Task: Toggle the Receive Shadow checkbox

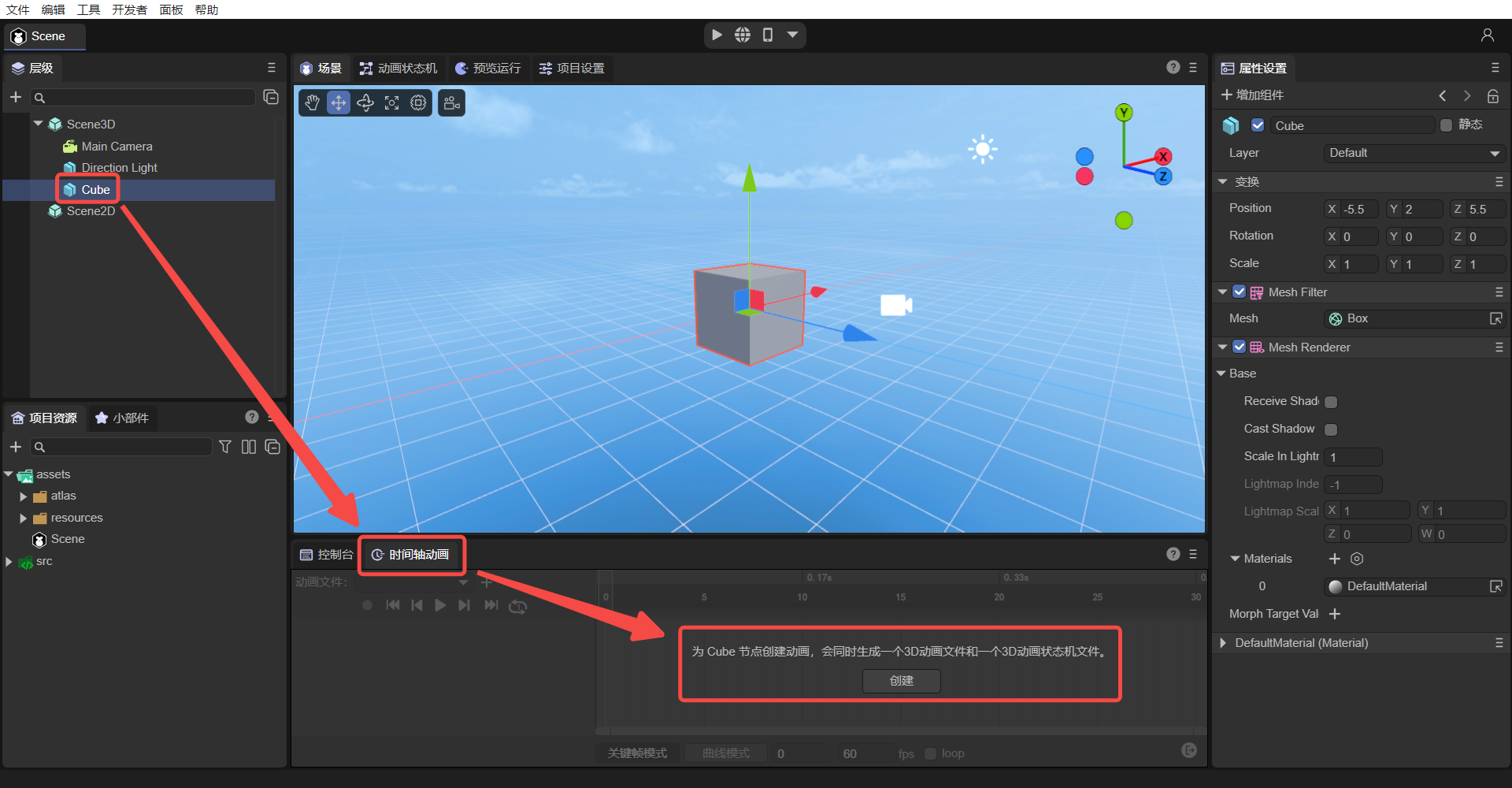Action: (x=1331, y=402)
